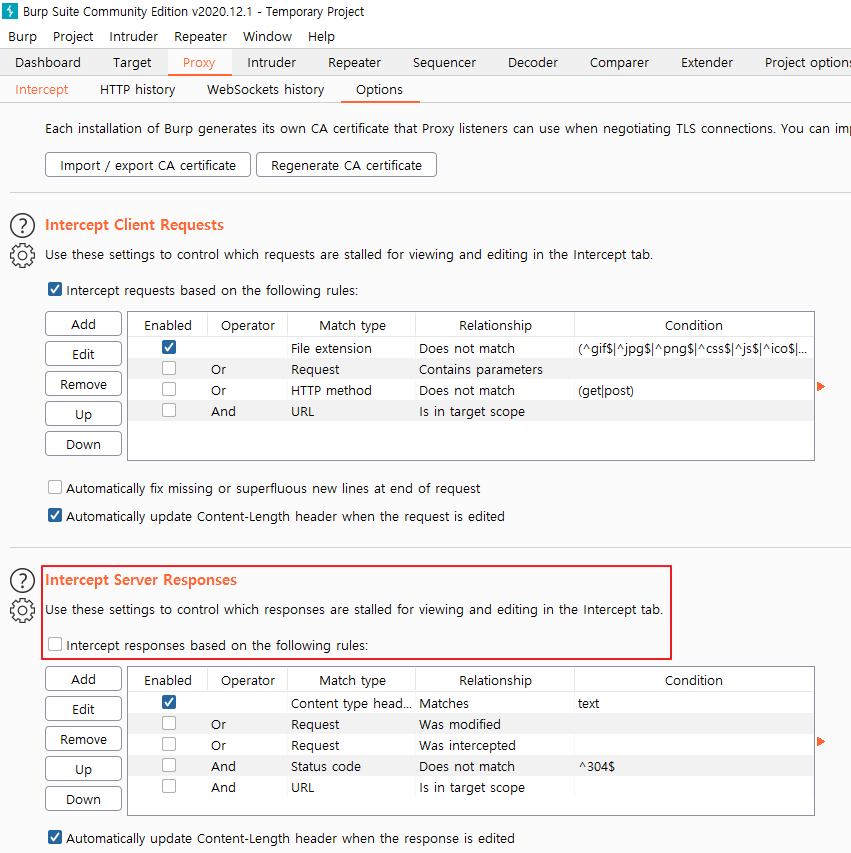Open the Window menu
851x853 pixels.
tap(267, 36)
